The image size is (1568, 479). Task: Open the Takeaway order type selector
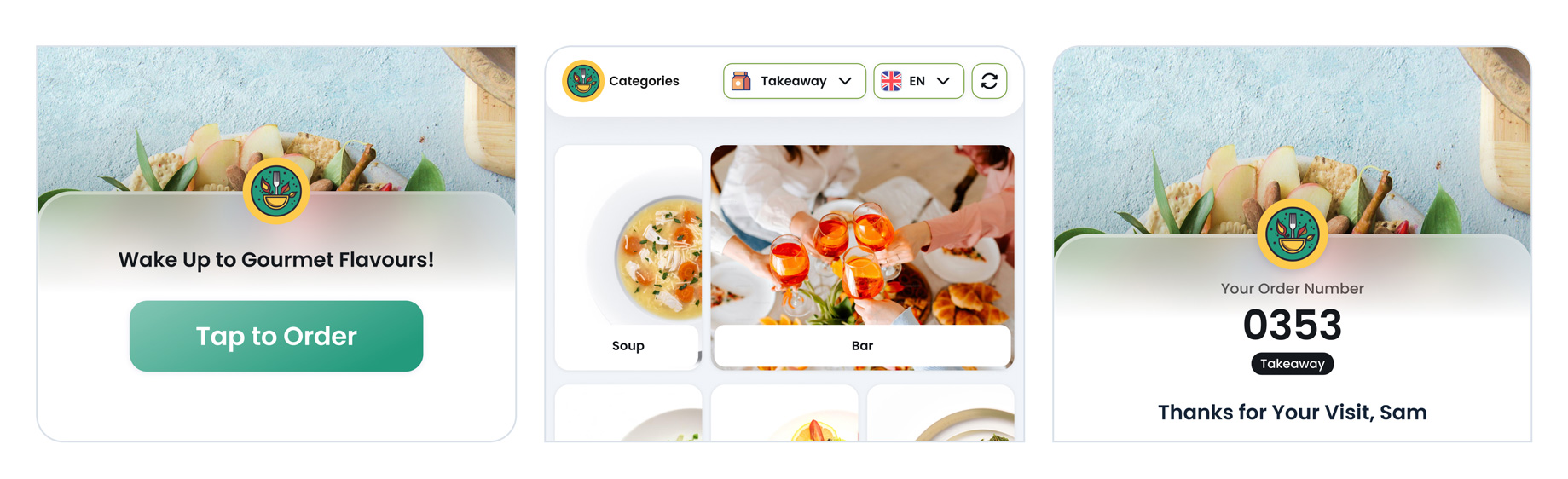coord(795,81)
